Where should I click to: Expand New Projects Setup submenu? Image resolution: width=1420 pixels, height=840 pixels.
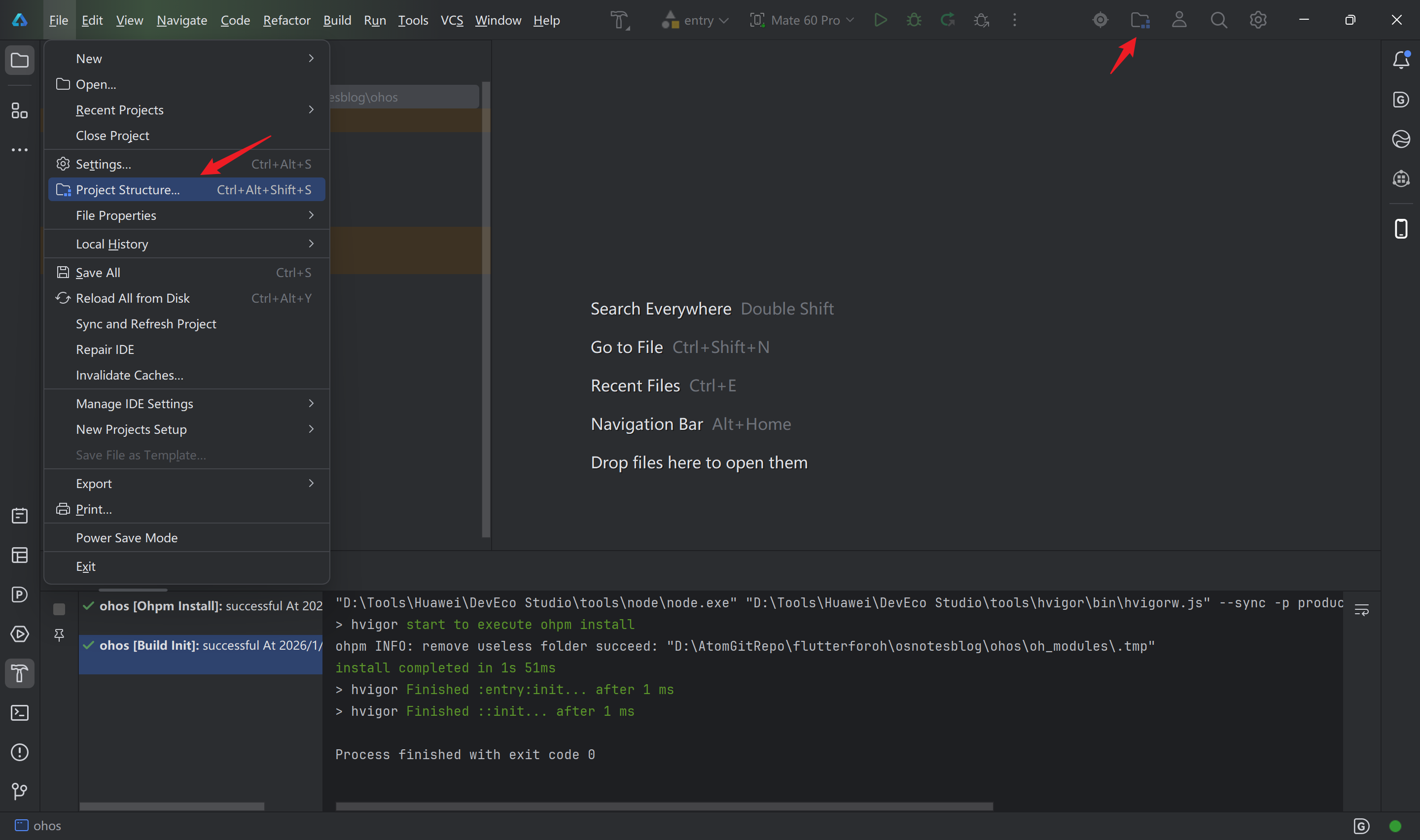[187, 429]
